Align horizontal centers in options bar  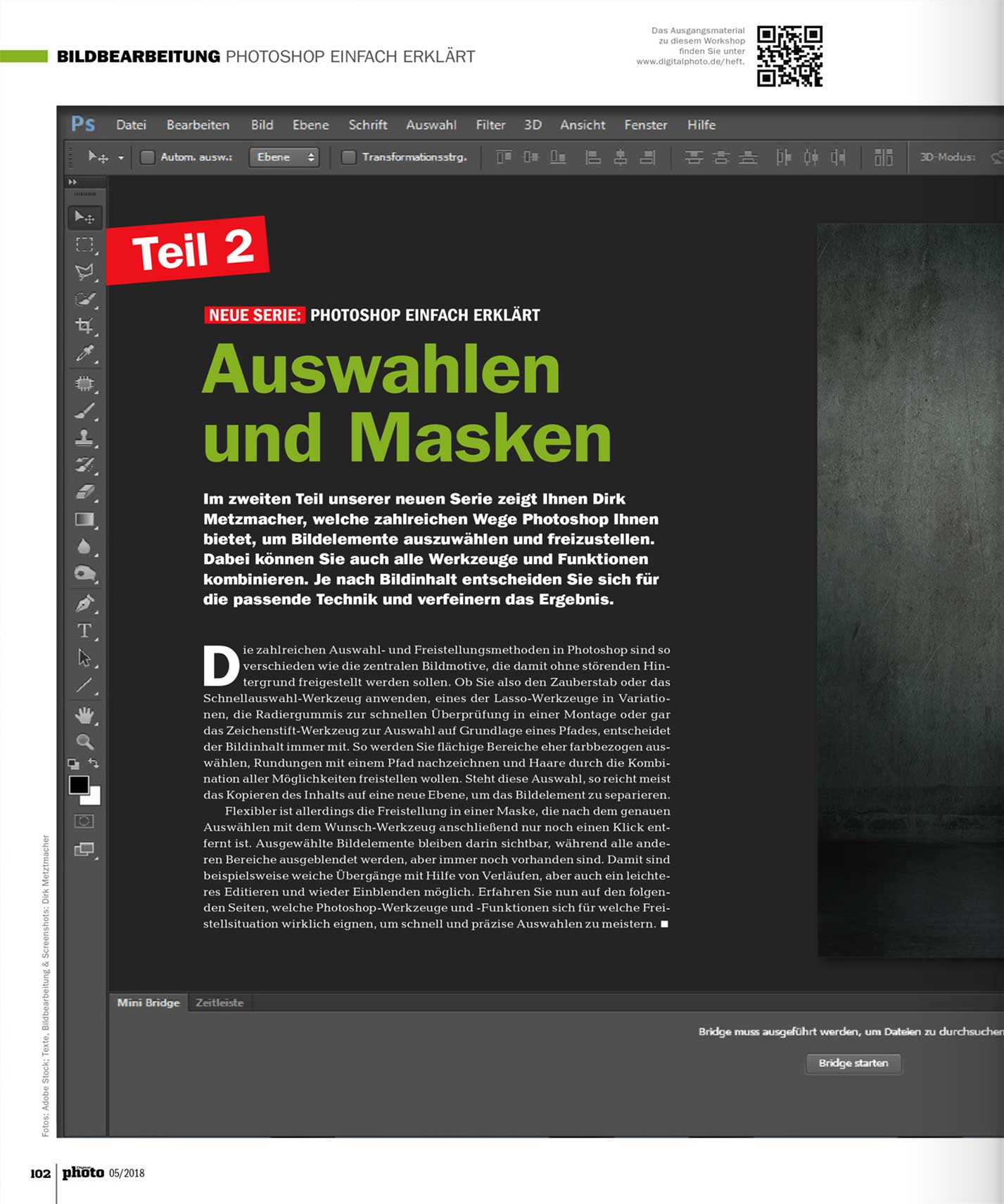[x=621, y=157]
